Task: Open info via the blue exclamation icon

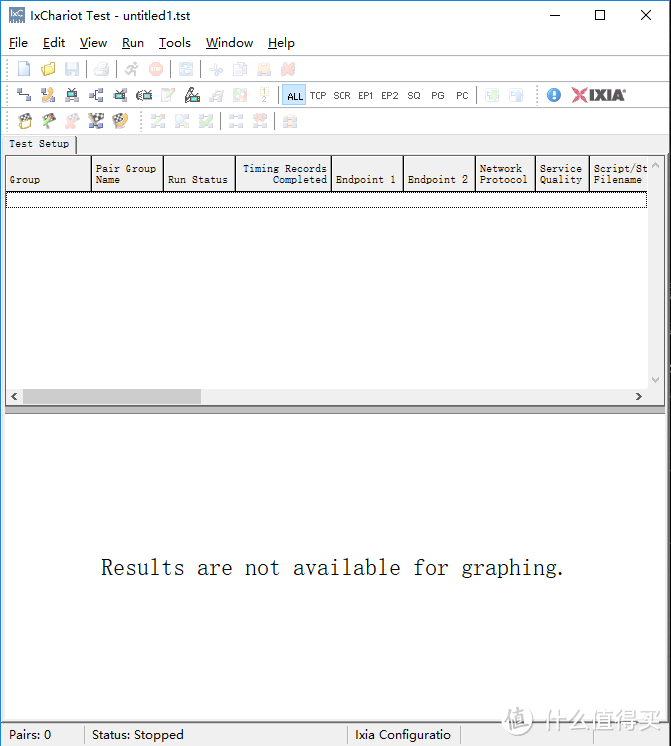Action: click(553, 95)
